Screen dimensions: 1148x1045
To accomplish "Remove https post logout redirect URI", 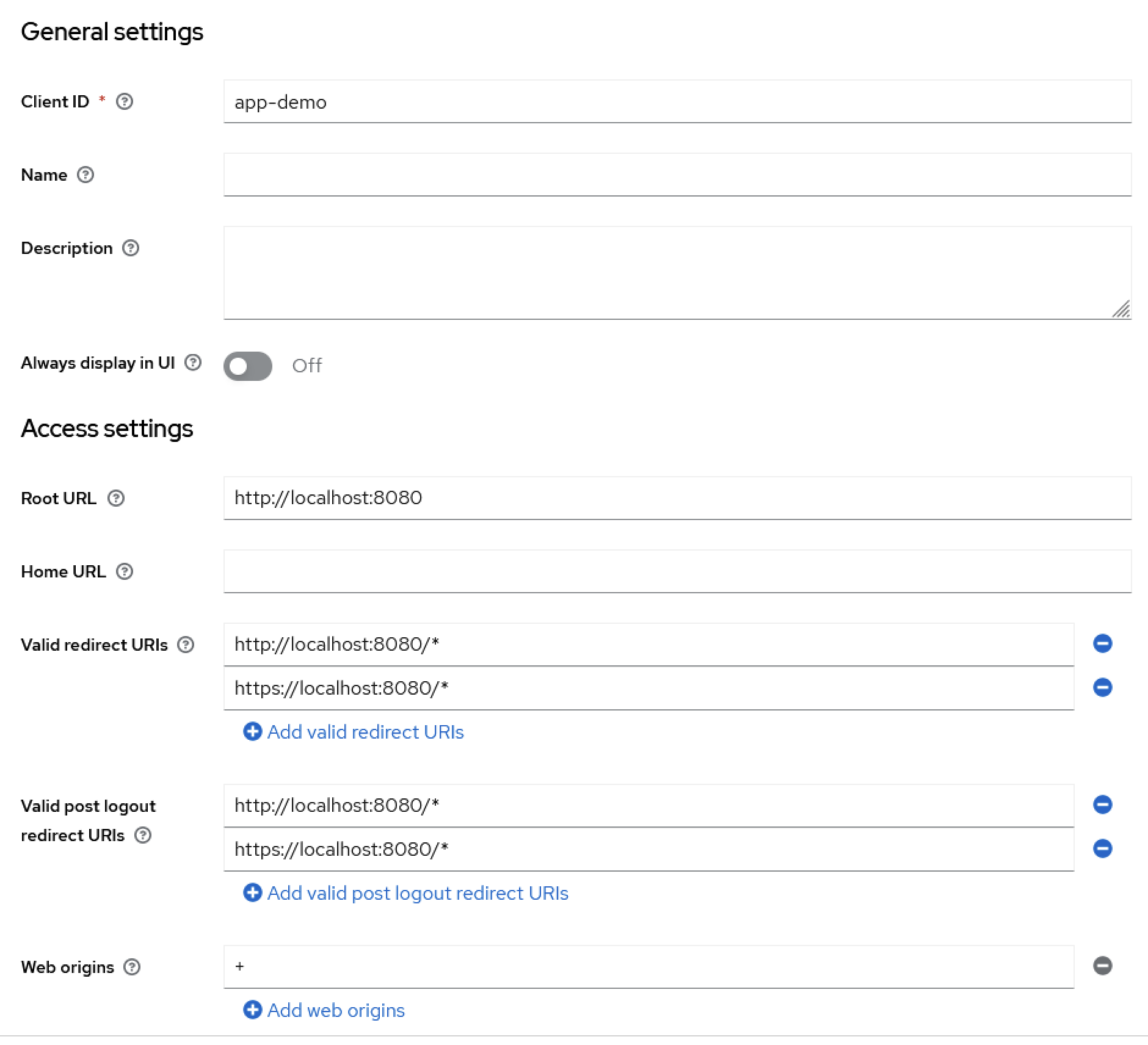I will pyautogui.click(x=1102, y=848).
